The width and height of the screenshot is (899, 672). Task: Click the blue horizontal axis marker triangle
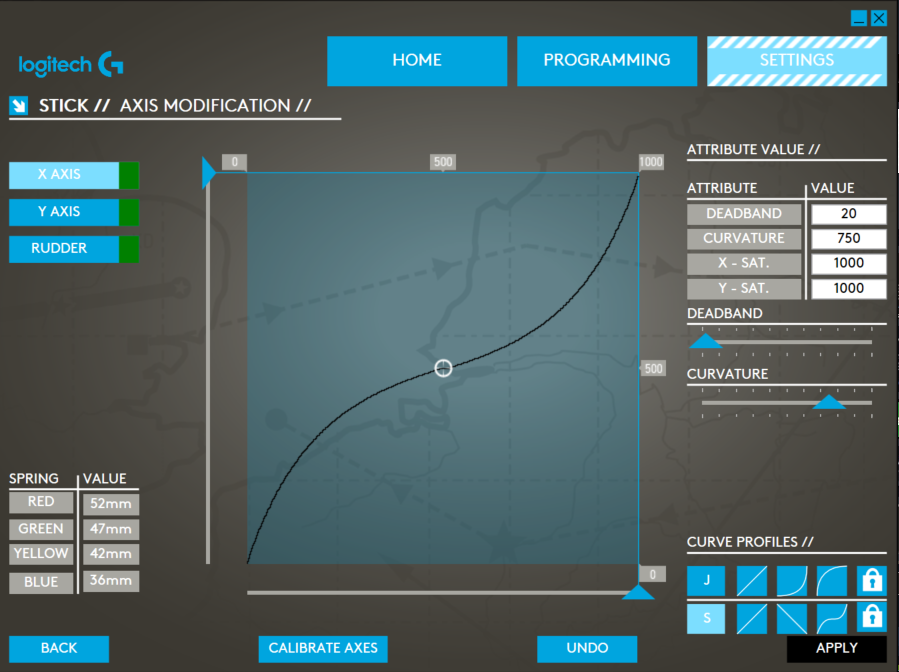click(638, 592)
